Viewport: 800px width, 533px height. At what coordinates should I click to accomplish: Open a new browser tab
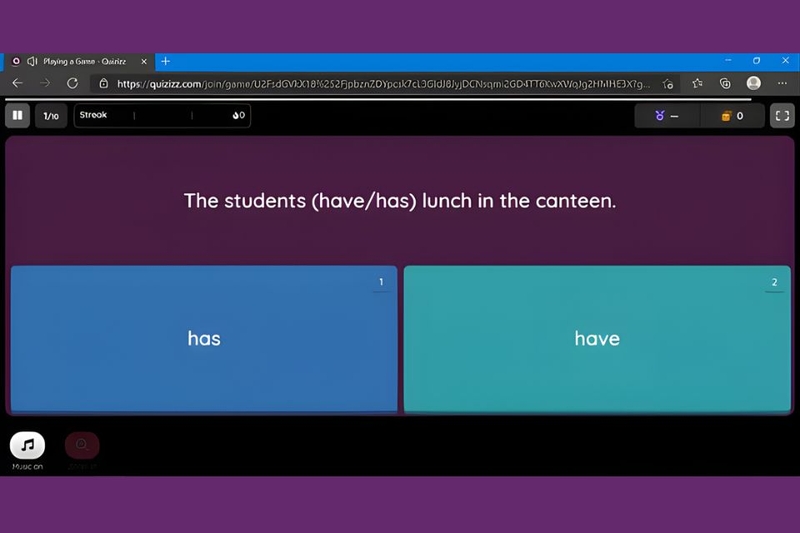click(x=165, y=61)
